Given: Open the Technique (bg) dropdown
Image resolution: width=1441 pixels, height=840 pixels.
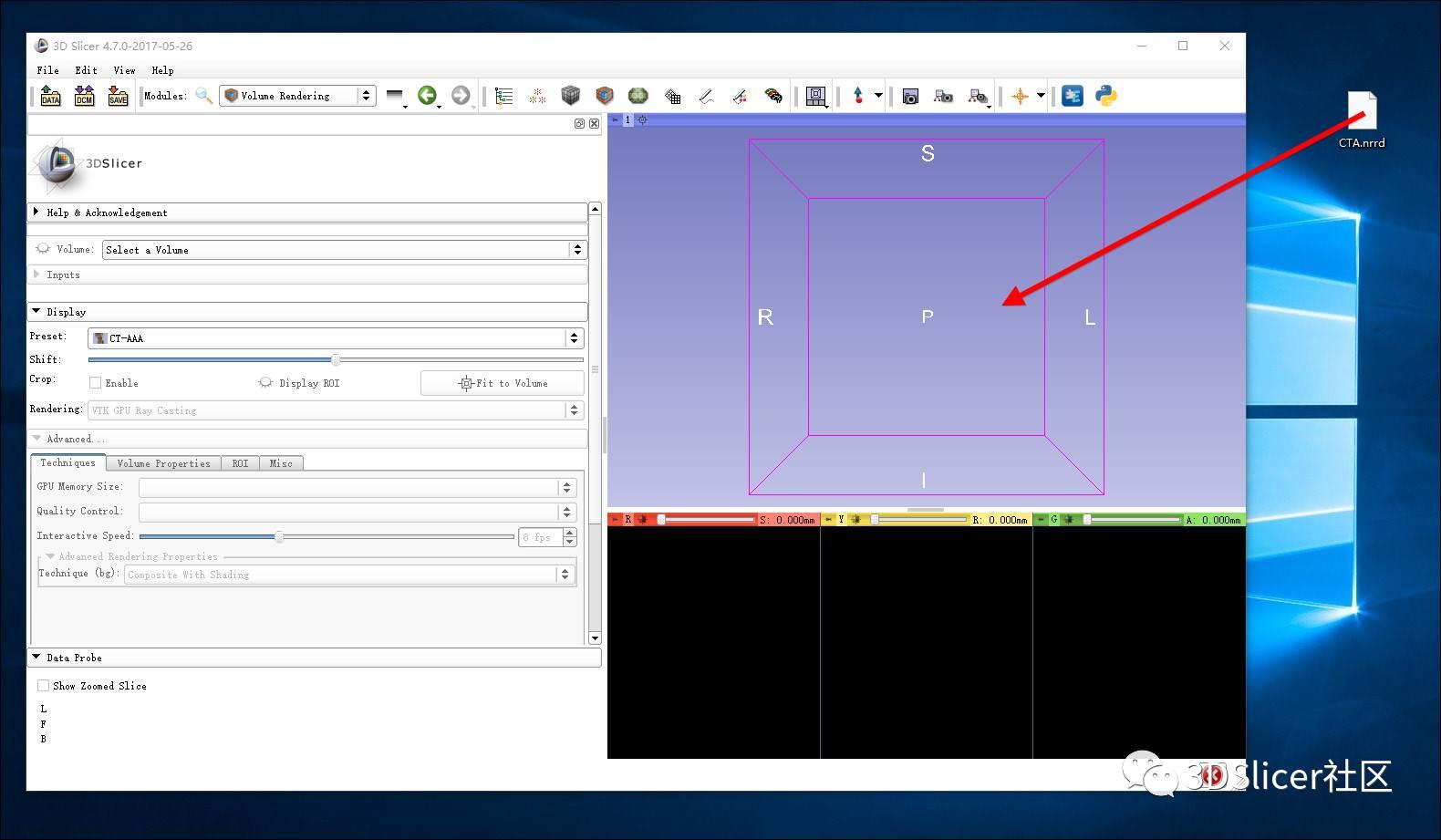Looking at the screenshot, I should pos(349,575).
